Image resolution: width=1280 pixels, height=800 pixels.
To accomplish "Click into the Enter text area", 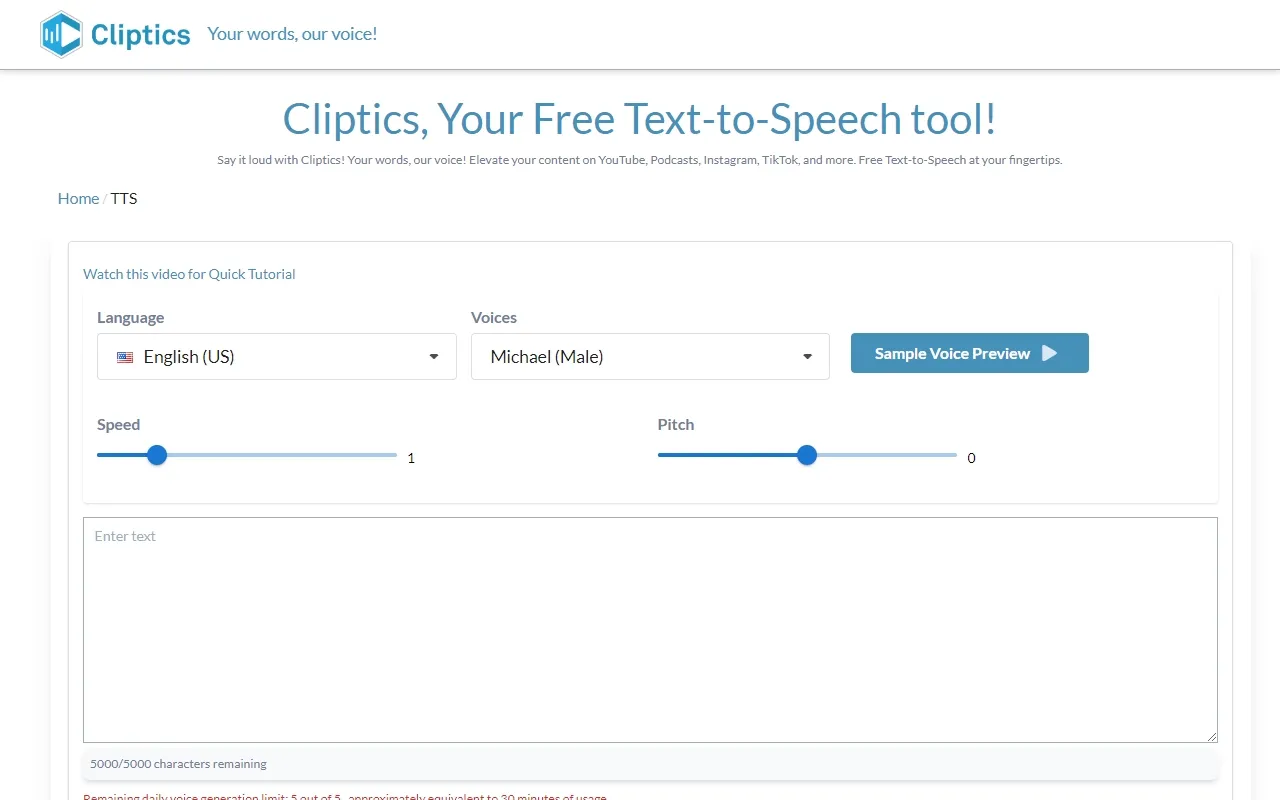I will pos(650,630).
